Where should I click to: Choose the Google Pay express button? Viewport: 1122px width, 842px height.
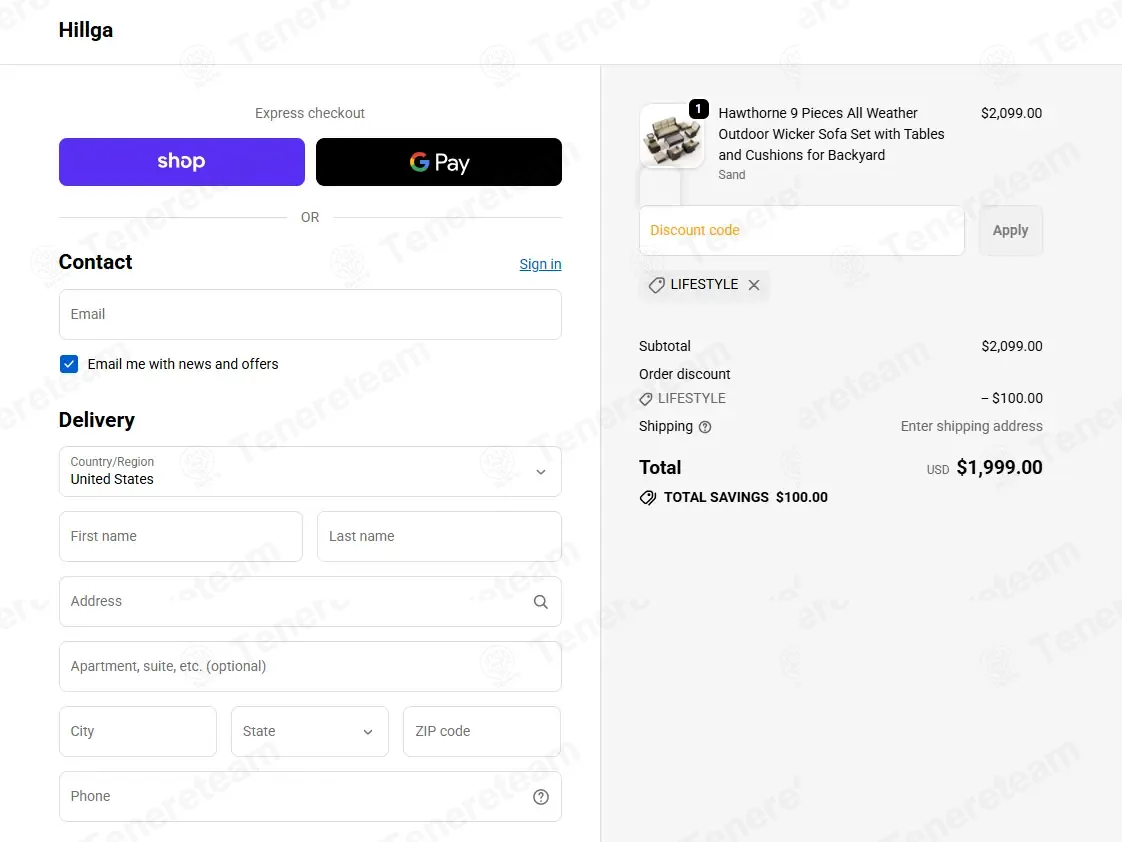pyautogui.click(x=439, y=162)
